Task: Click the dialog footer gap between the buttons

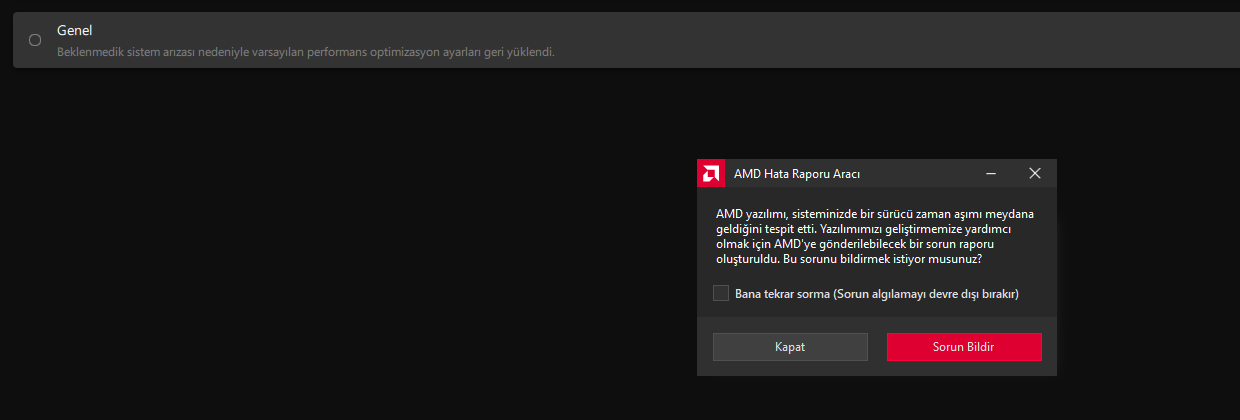Action: point(877,347)
